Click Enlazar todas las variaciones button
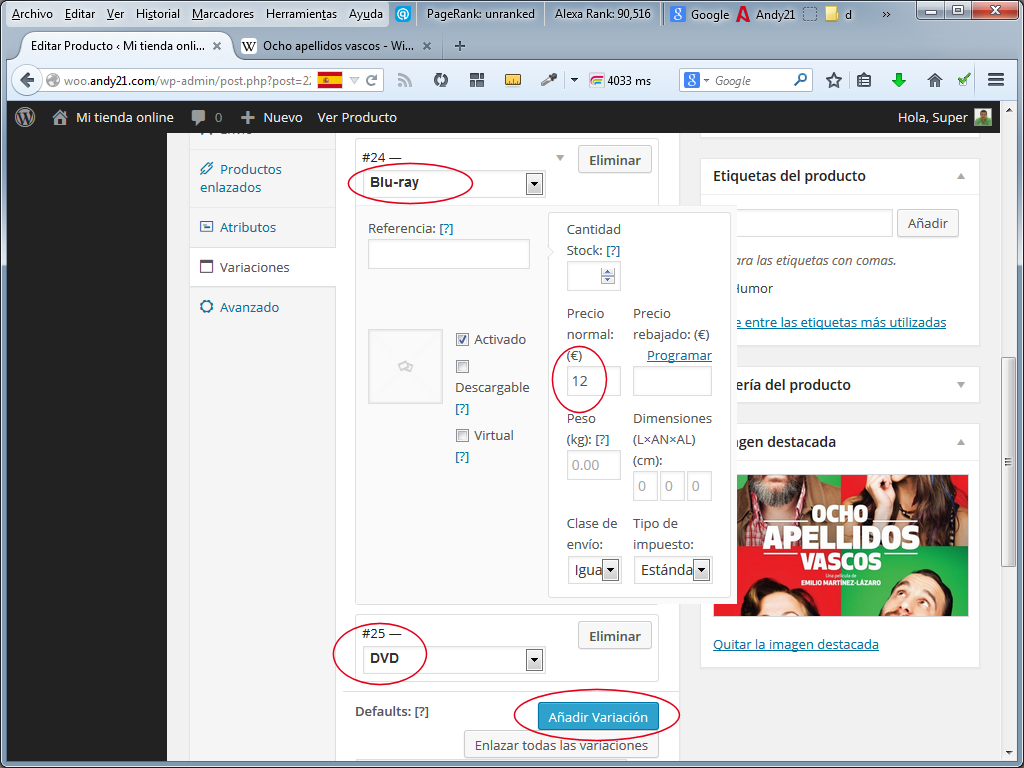The image size is (1024, 768). click(x=561, y=745)
